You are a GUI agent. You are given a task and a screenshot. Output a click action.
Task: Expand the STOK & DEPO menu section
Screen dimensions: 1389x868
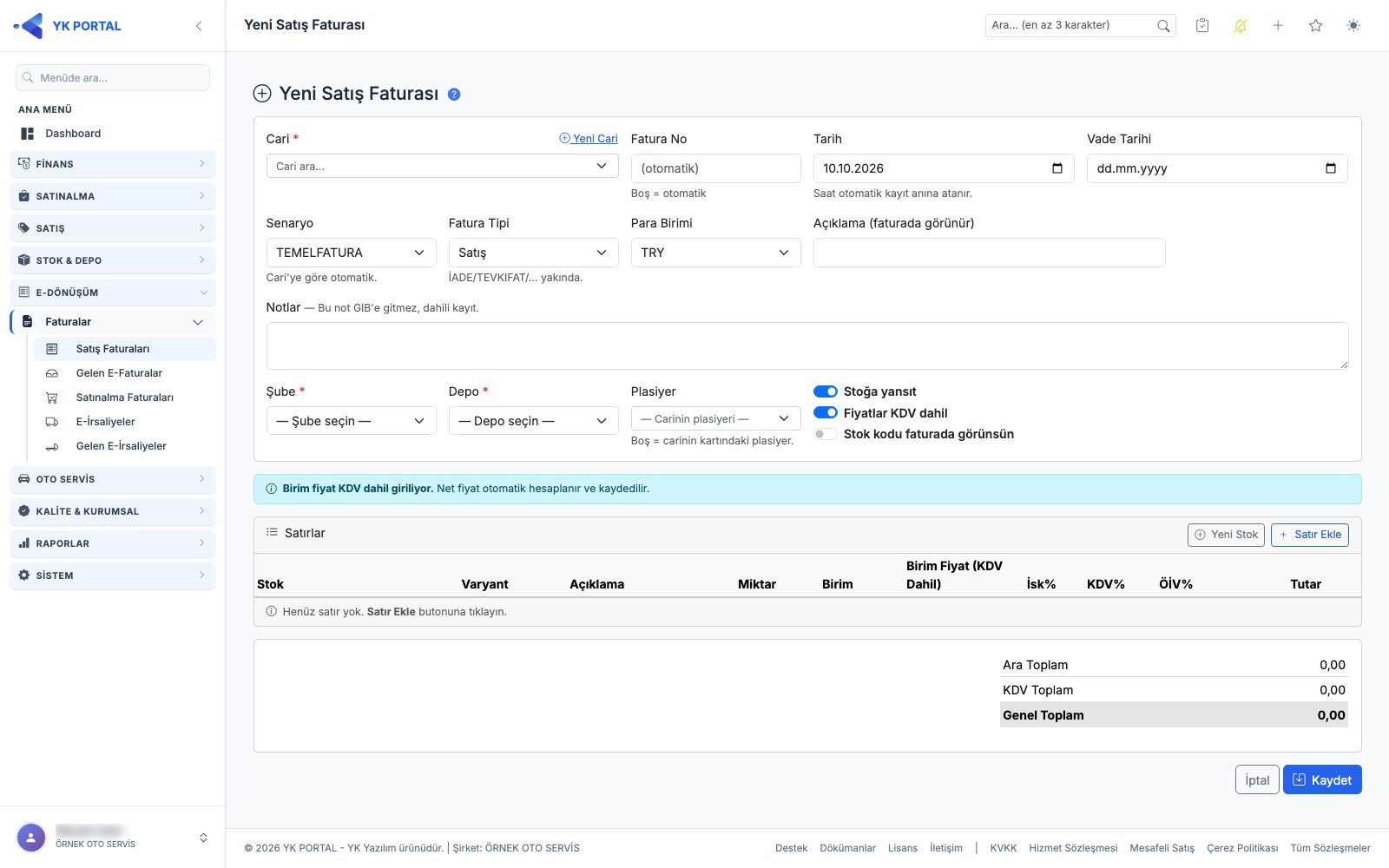[x=113, y=260]
